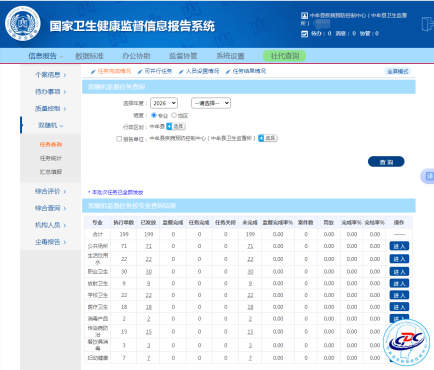
Task: Click 进入 button in 职业卫生 row
Action: [399, 272]
